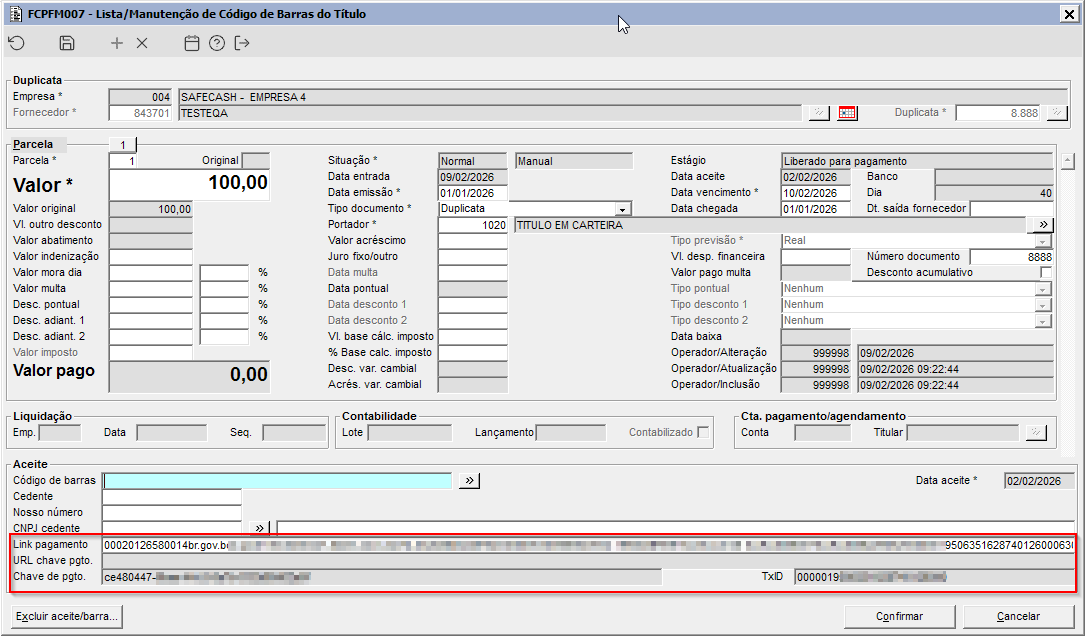Image resolution: width=1085 pixels, height=636 pixels.
Task: Open the calendar toolbar icon
Action: [192, 43]
